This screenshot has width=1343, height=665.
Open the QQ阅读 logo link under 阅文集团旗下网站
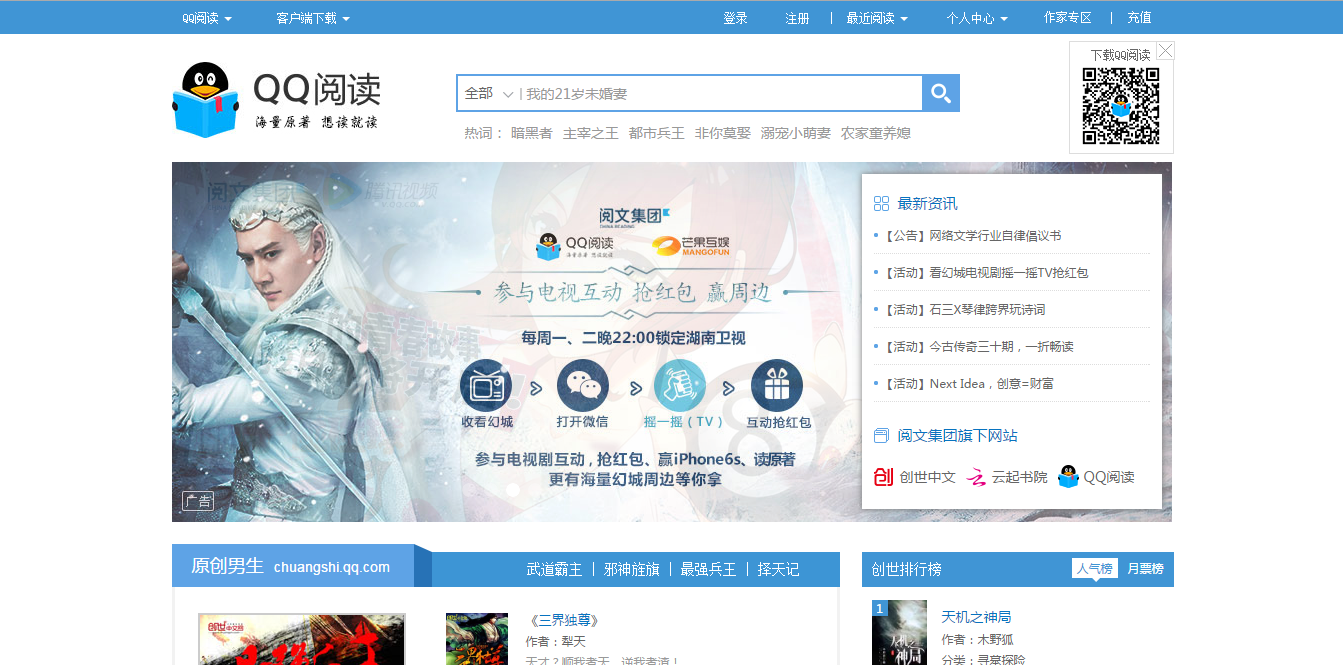click(1097, 477)
